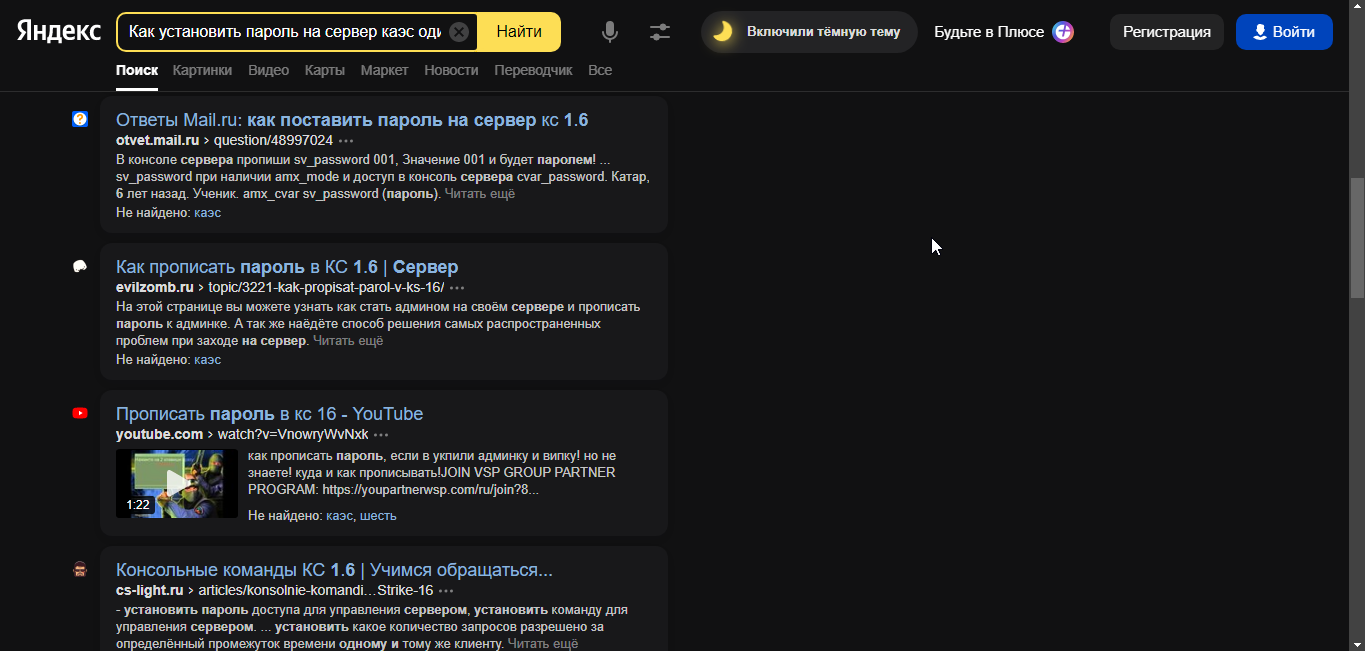
Task: Switch to the Новости tab
Action: [x=451, y=70]
